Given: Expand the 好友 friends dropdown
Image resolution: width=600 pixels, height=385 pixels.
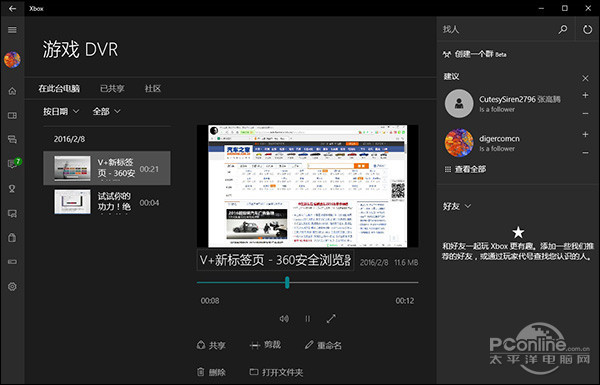Looking at the screenshot, I should click(x=457, y=206).
